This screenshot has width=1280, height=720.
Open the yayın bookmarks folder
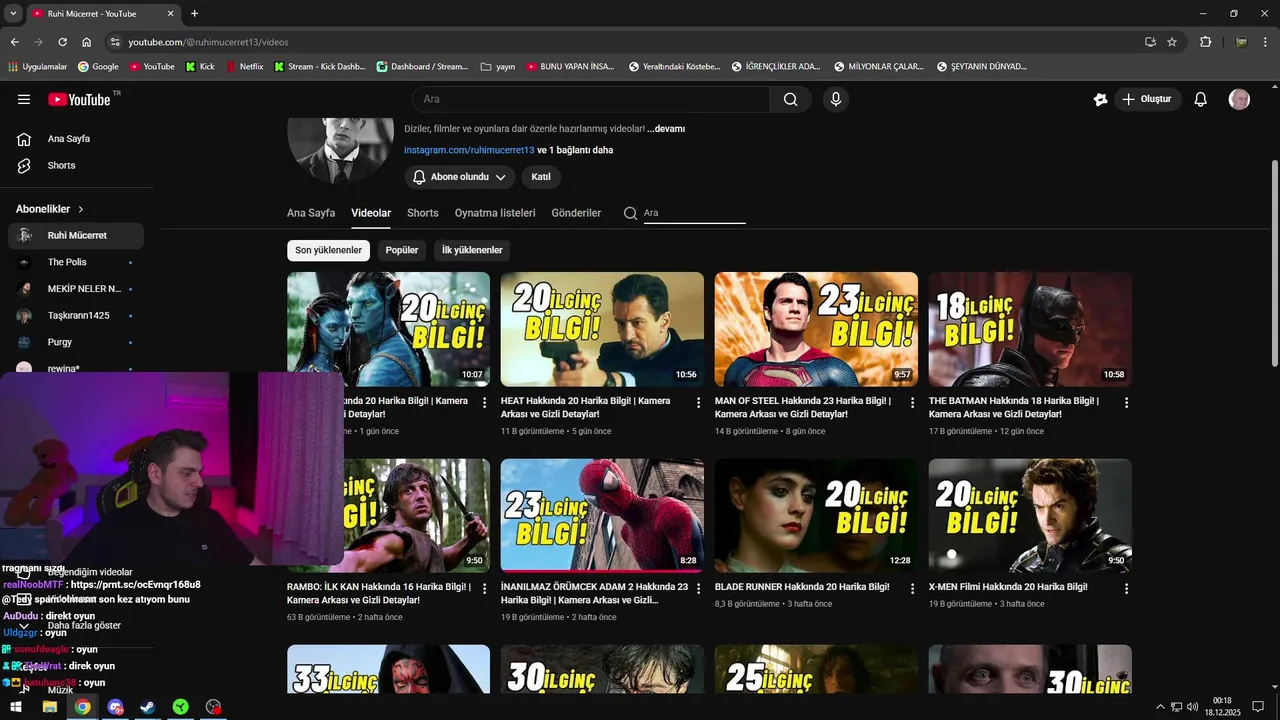[x=497, y=67]
